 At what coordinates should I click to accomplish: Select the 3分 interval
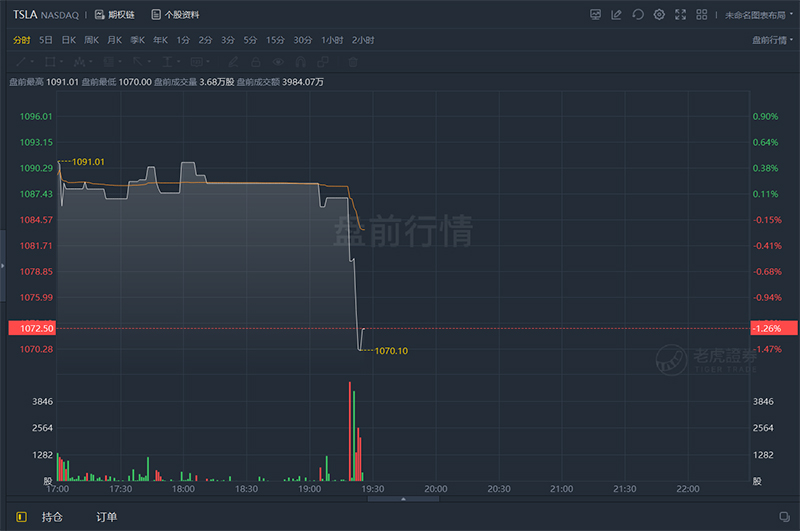[x=228, y=40]
